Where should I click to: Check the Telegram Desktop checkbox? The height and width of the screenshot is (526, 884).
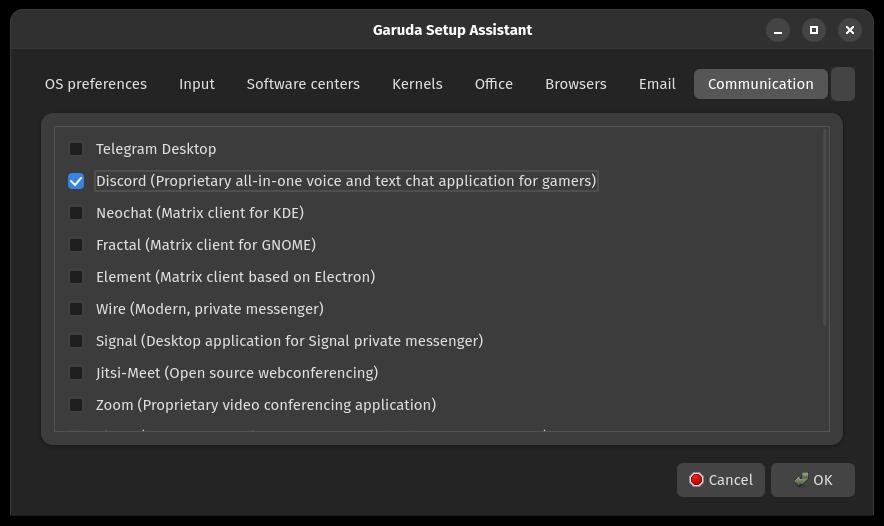click(76, 149)
